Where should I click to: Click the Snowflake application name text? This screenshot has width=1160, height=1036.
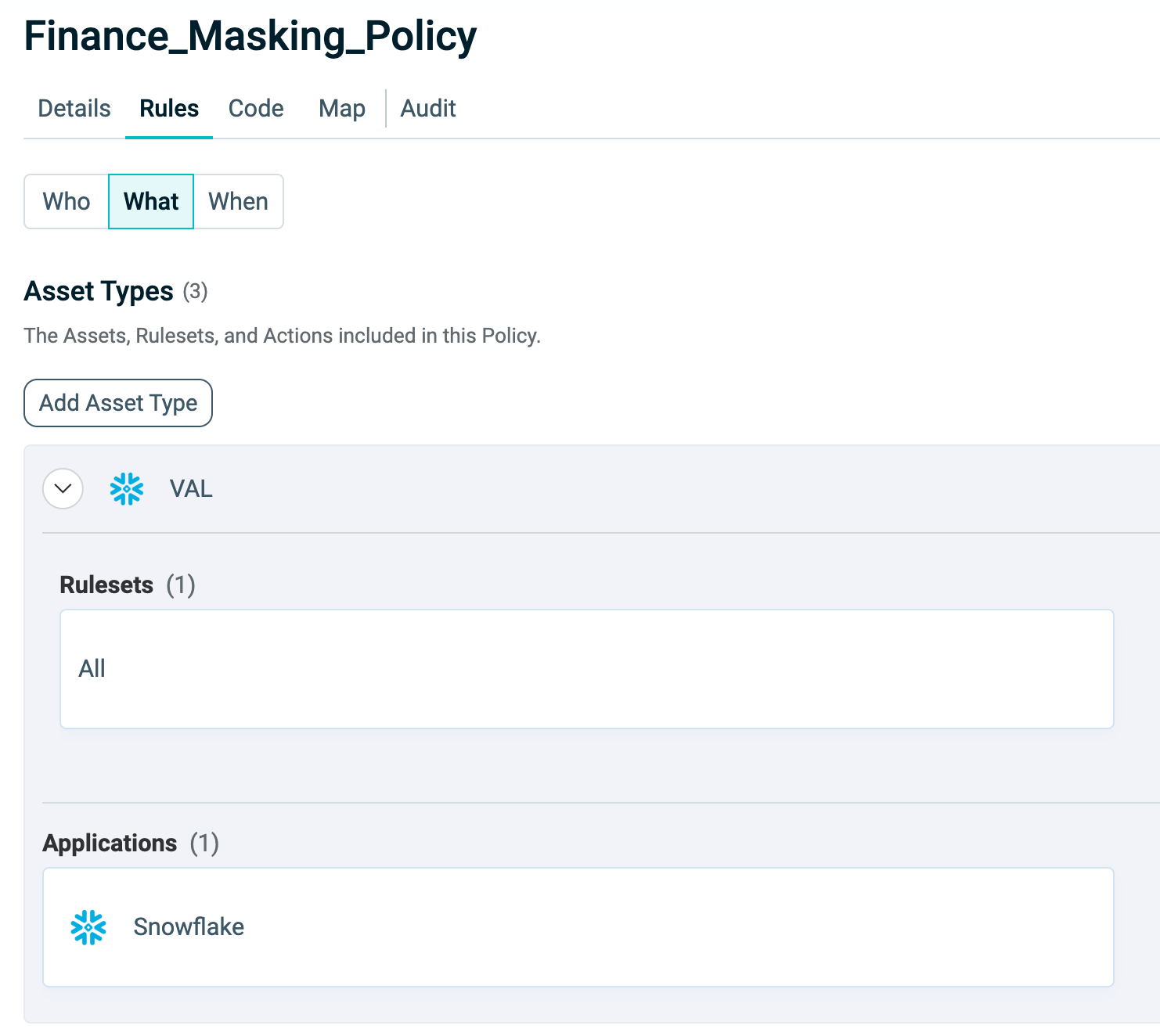pyautogui.click(x=189, y=926)
